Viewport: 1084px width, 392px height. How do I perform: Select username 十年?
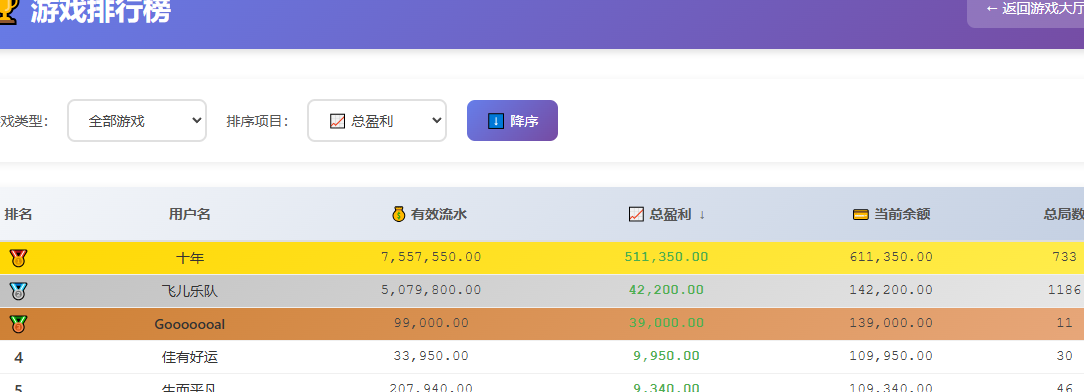click(x=189, y=259)
